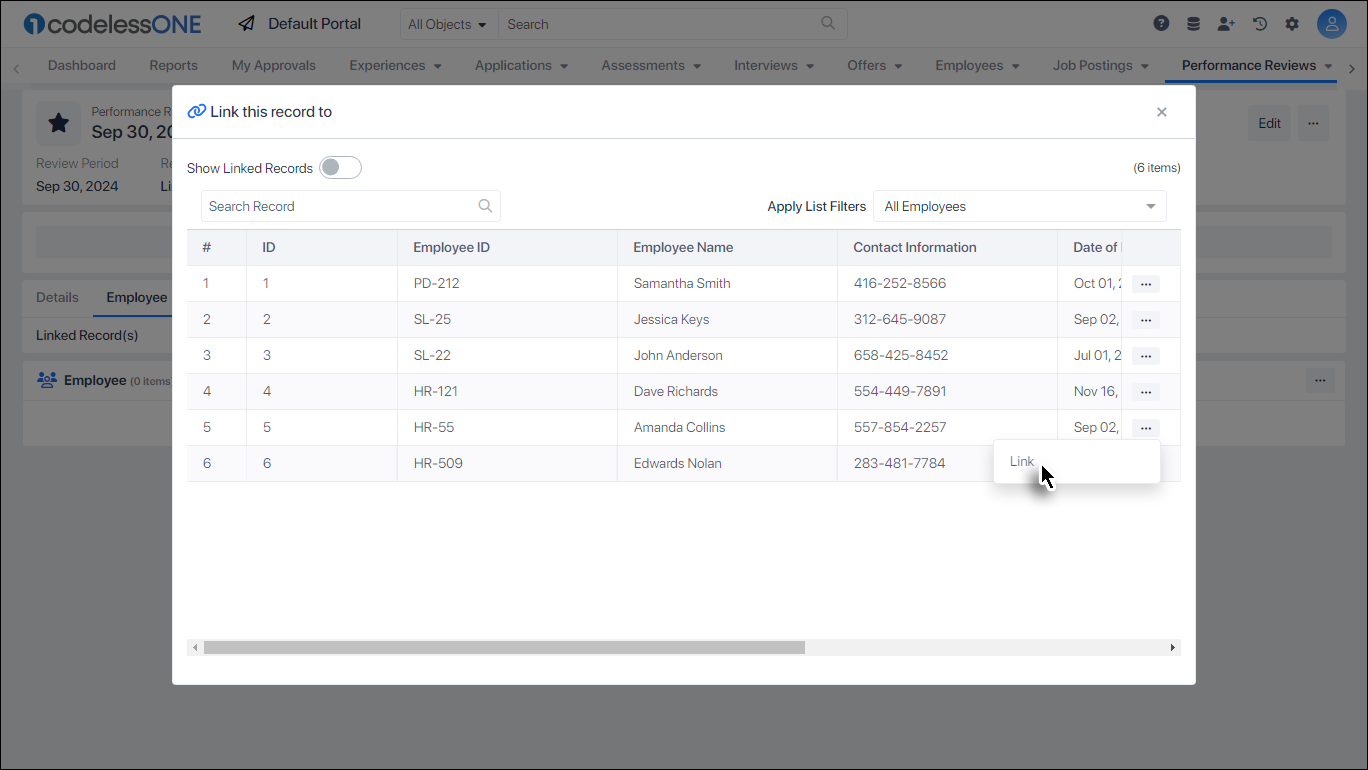
Task: Click the ellipsis on the Jessica Keys row
Action: (1145, 319)
